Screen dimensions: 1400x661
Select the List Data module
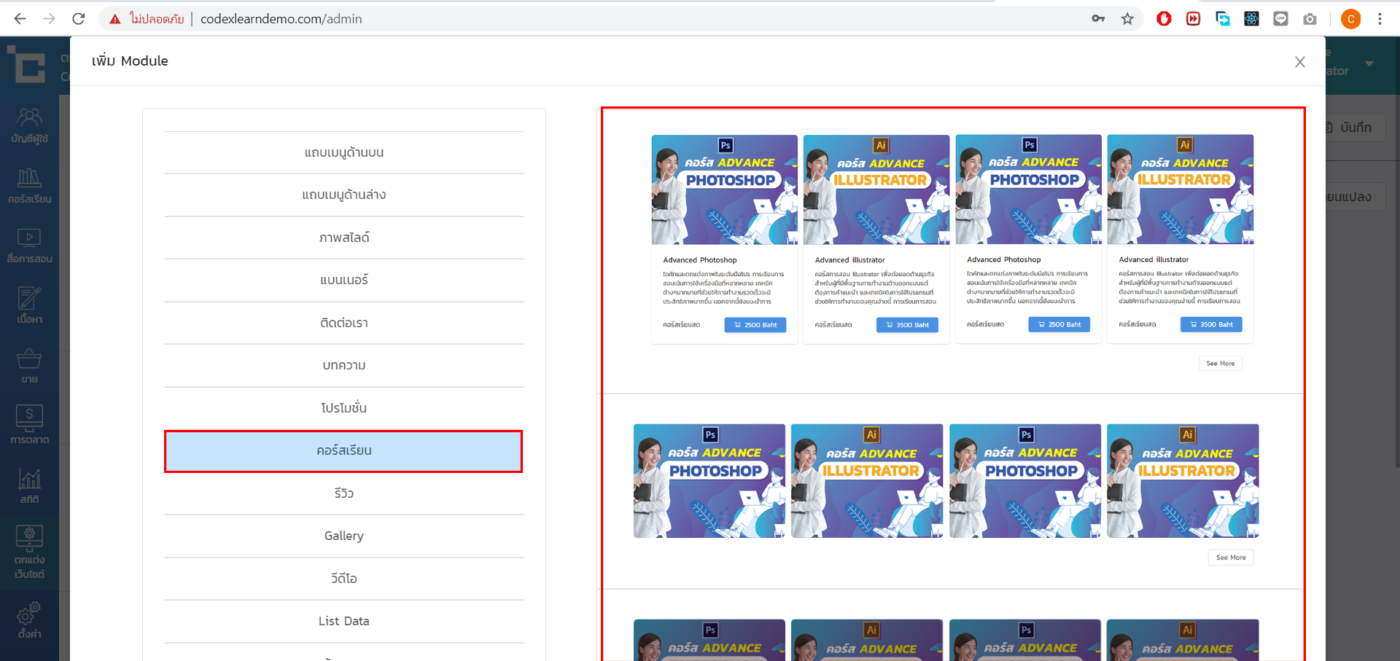click(343, 621)
